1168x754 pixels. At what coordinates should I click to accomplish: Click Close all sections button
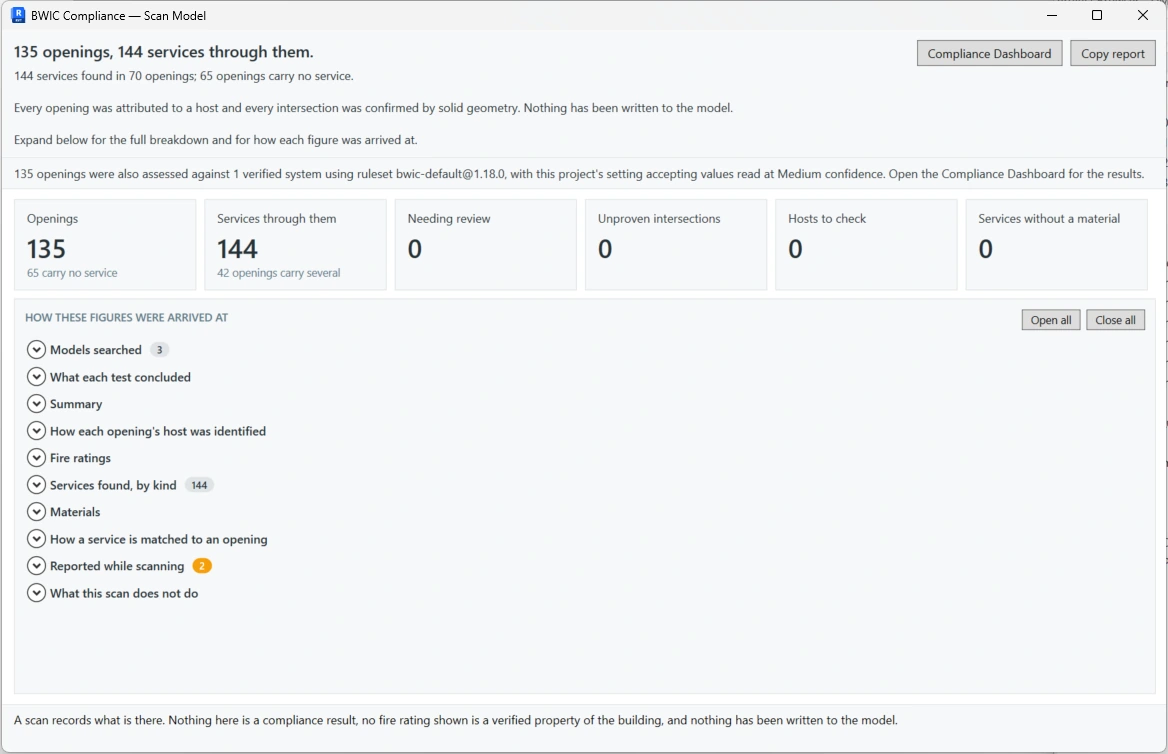1115,320
